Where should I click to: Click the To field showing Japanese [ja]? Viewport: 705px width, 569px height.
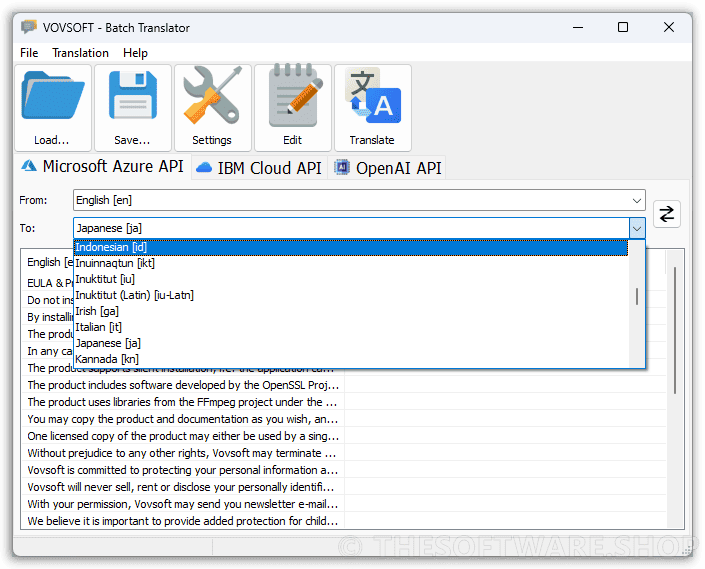coord(359,228)
